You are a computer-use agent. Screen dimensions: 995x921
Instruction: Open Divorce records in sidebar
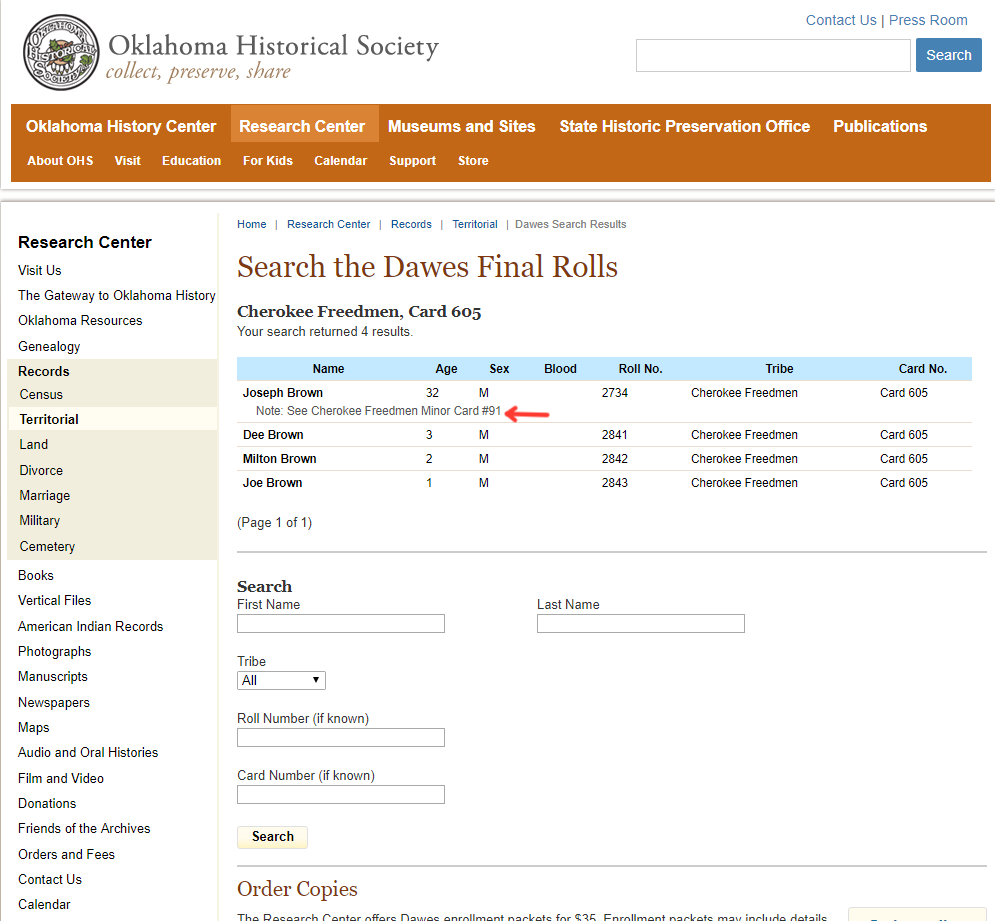point(41,470)
